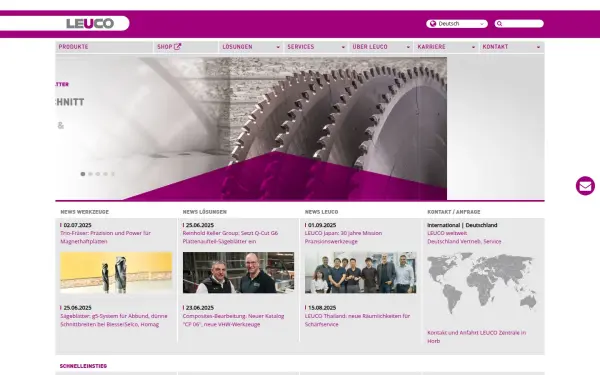600x375 pixels.
Task: Click the LEUCO Japan group photo
Action: (x=360, y=272)
